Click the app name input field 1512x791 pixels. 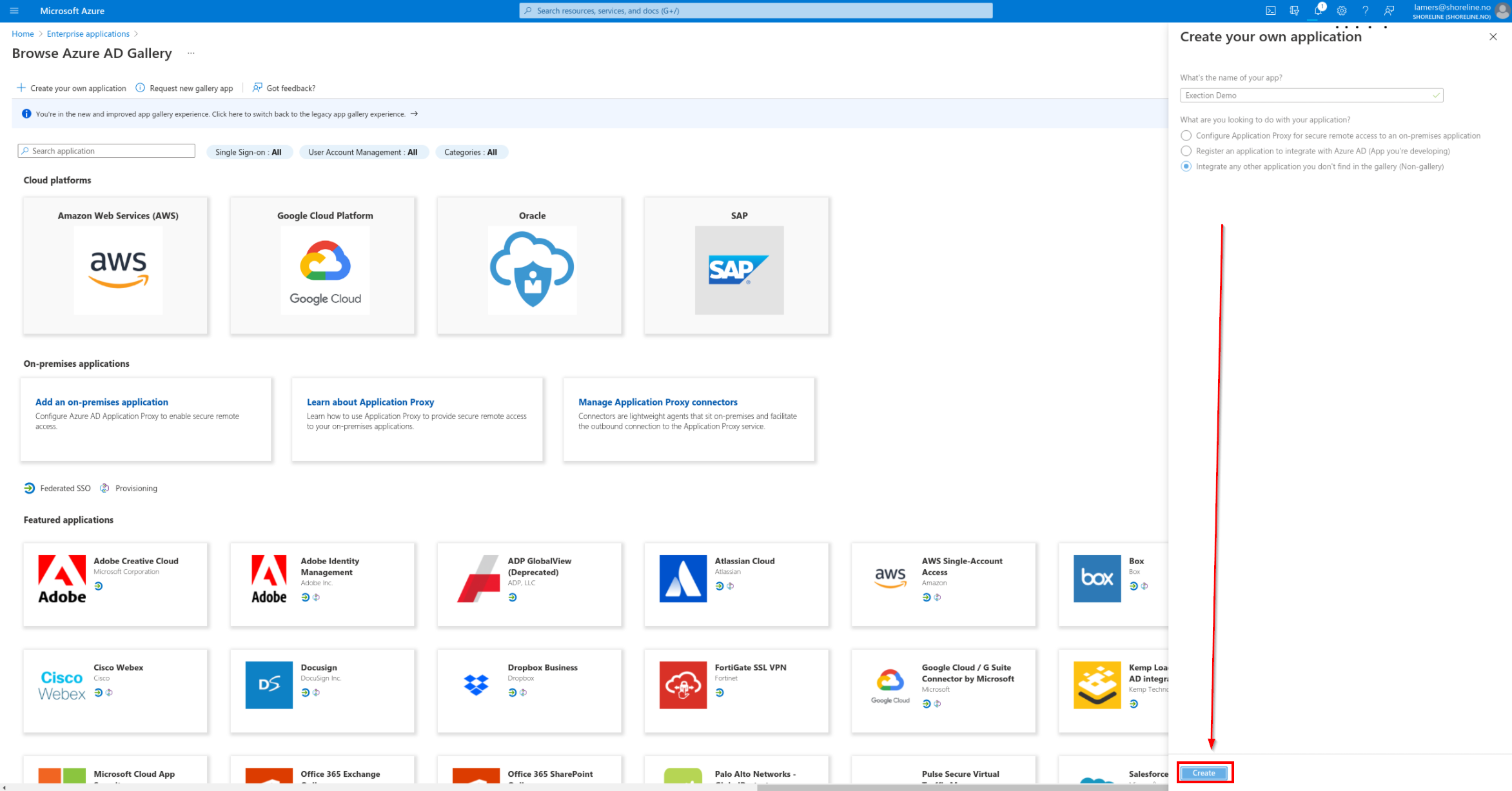(x=1311, y=95)
